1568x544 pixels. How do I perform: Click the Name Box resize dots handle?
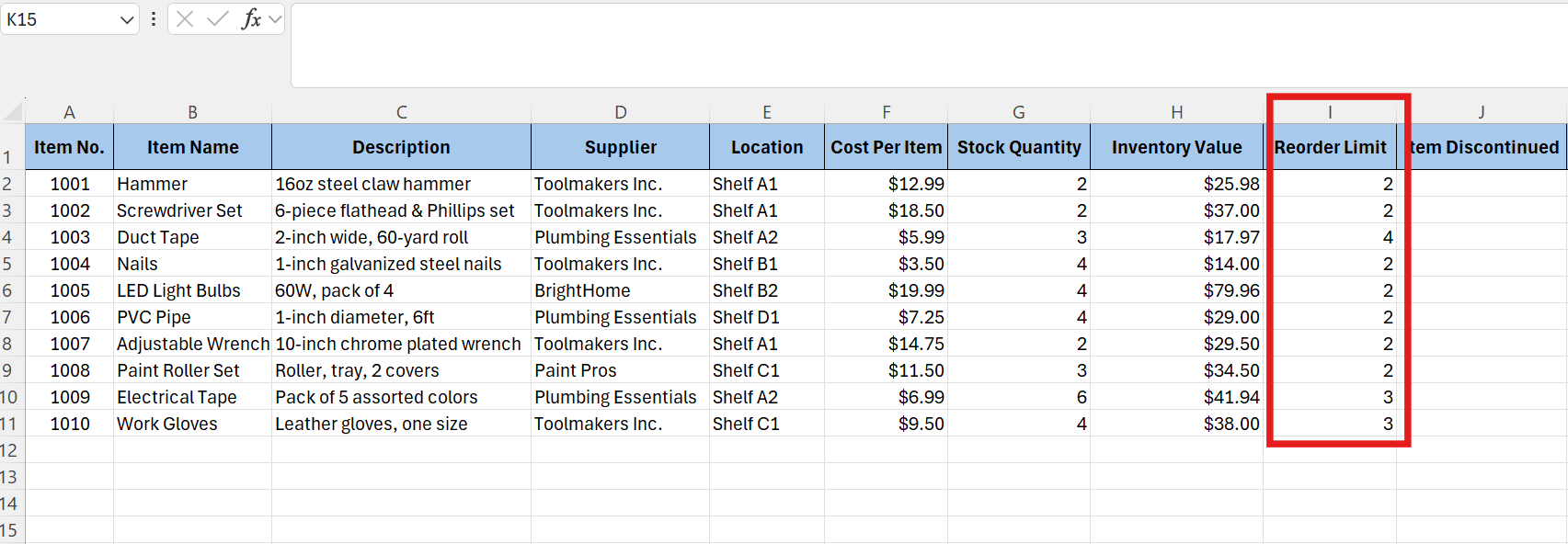click(153, 19)
